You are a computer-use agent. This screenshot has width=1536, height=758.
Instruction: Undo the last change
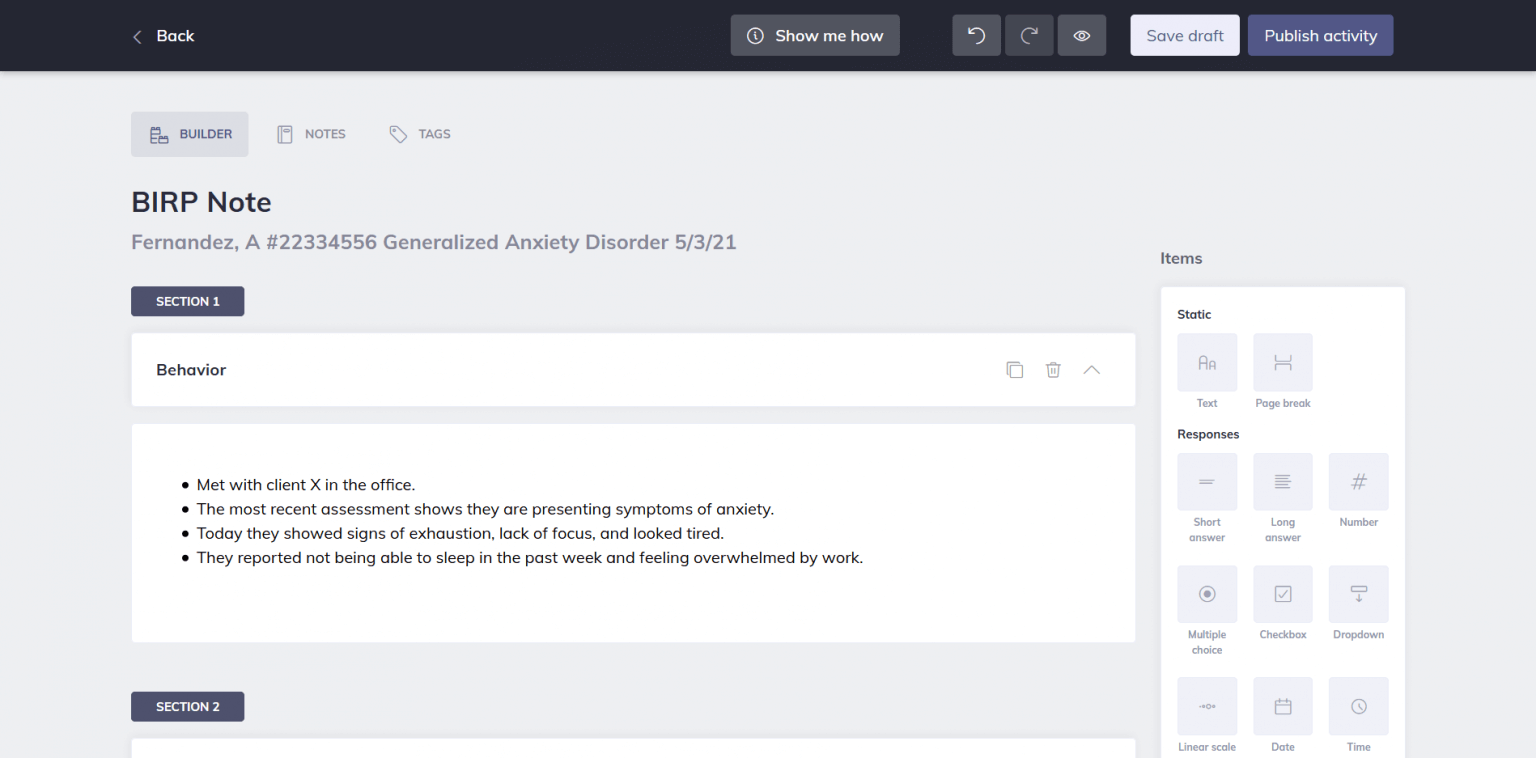[976, 35]
